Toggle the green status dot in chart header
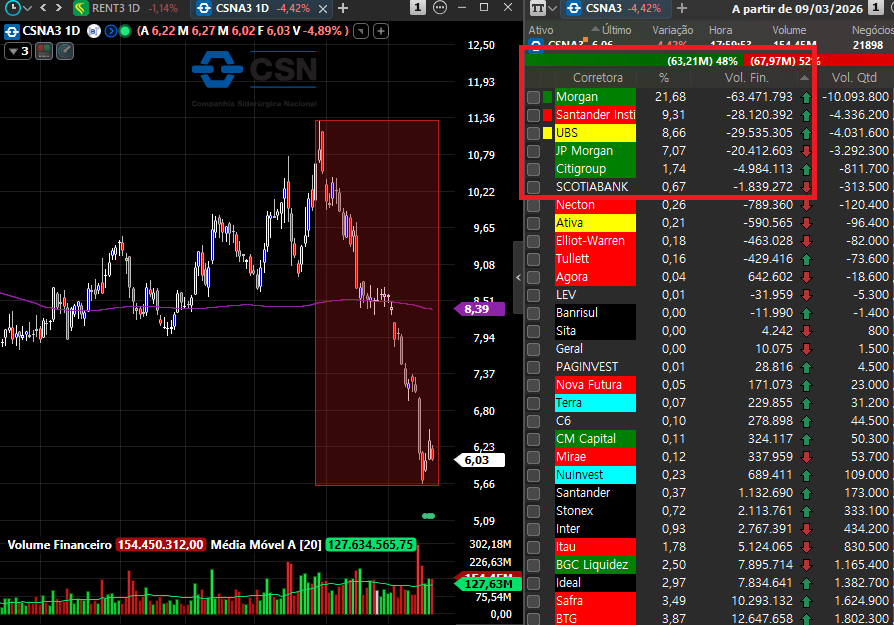The width and height of the screenshot is (894, 625). pos(125,31)
